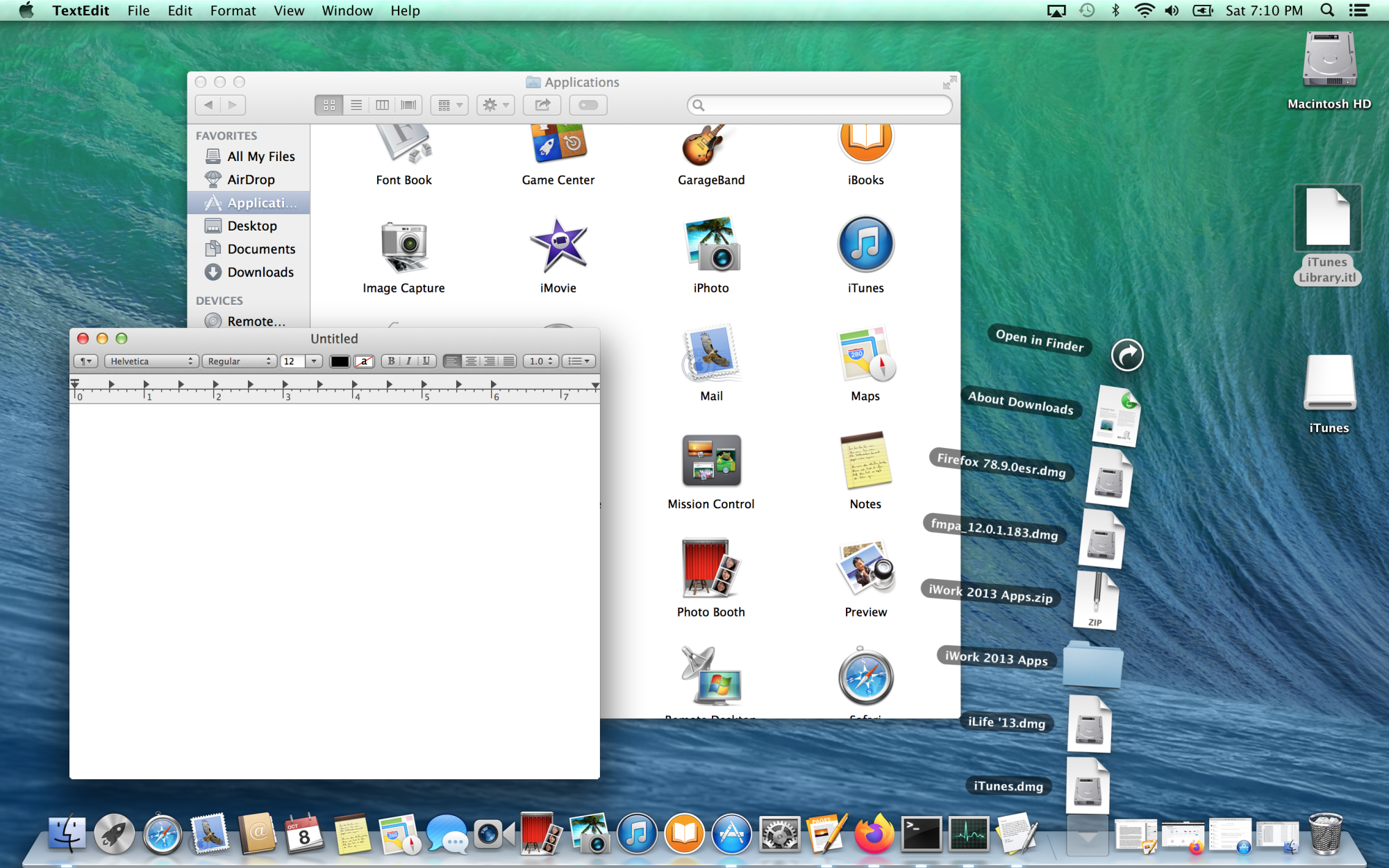Open the list bullets and numbering menu
This screenshot has width=1389, height=868.
pos(578,361)
